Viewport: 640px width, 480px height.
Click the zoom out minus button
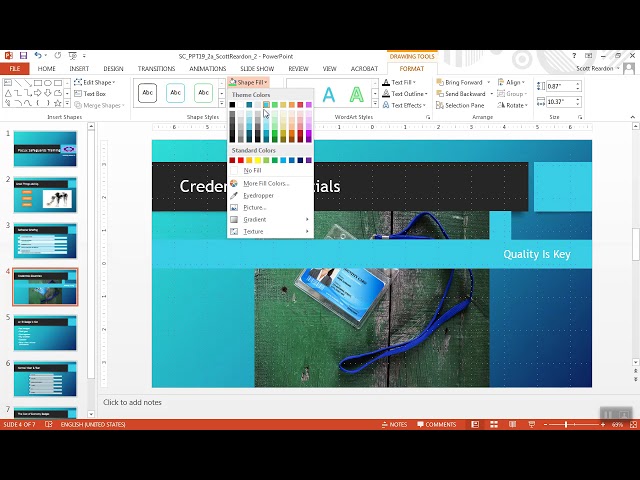tap(546, 425)
